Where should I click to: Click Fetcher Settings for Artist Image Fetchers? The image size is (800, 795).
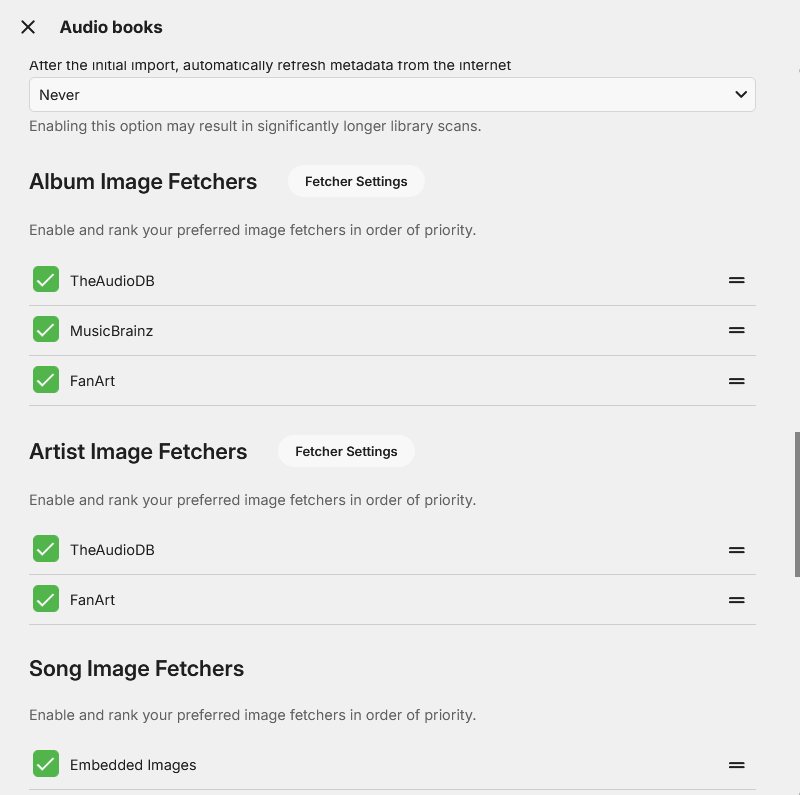346,451
